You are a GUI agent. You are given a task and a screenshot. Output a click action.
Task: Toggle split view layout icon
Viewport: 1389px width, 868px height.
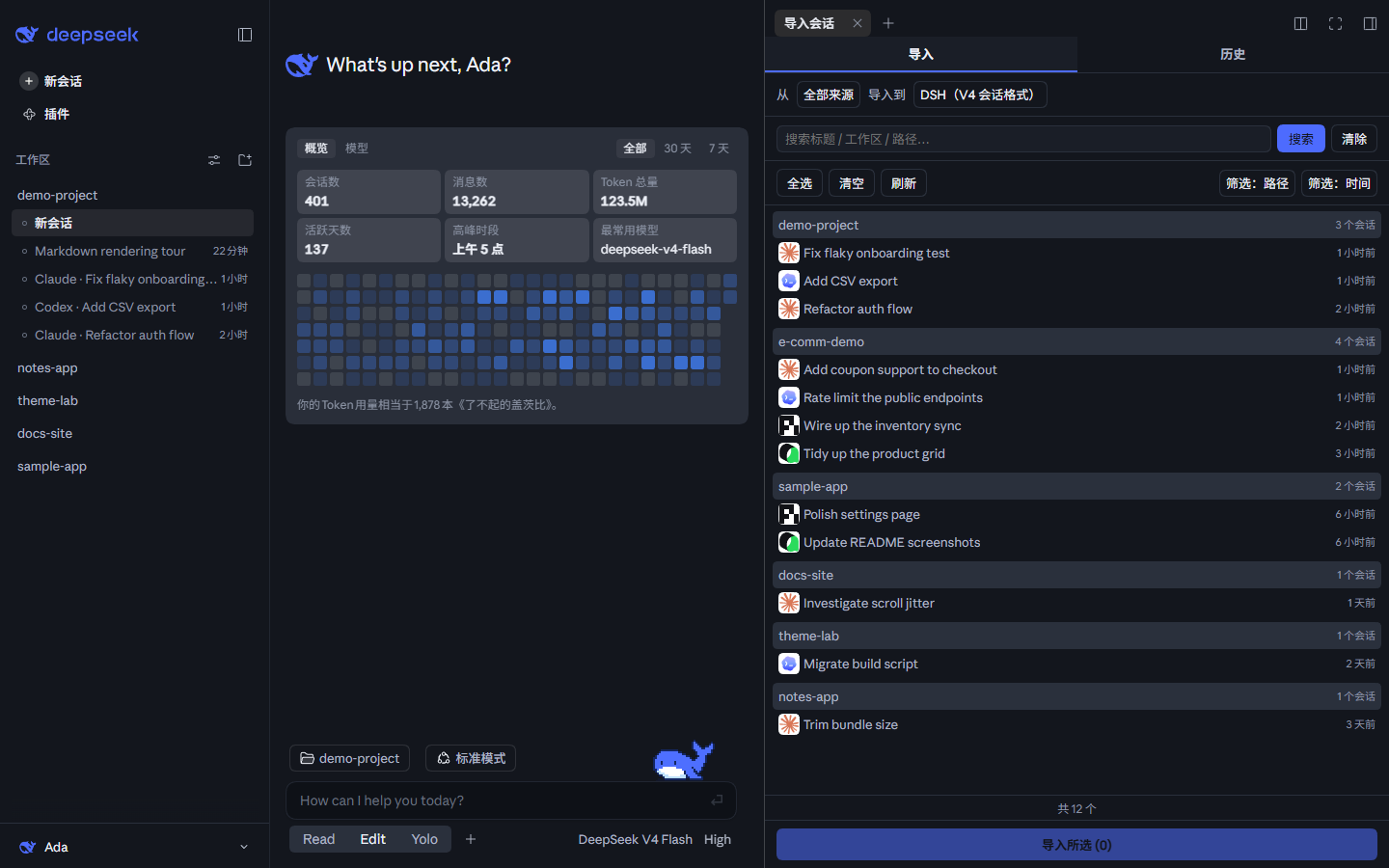click(x=1300, y=23)
